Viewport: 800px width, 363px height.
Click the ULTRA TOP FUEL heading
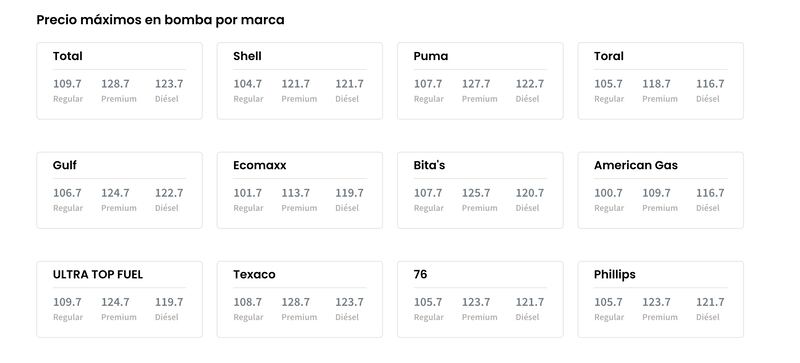pos(98,275)
